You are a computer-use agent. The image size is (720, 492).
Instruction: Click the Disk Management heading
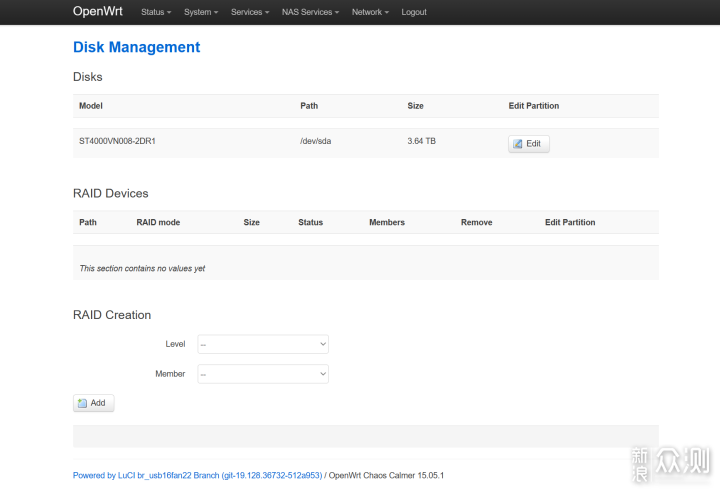[x=136, y=47]
